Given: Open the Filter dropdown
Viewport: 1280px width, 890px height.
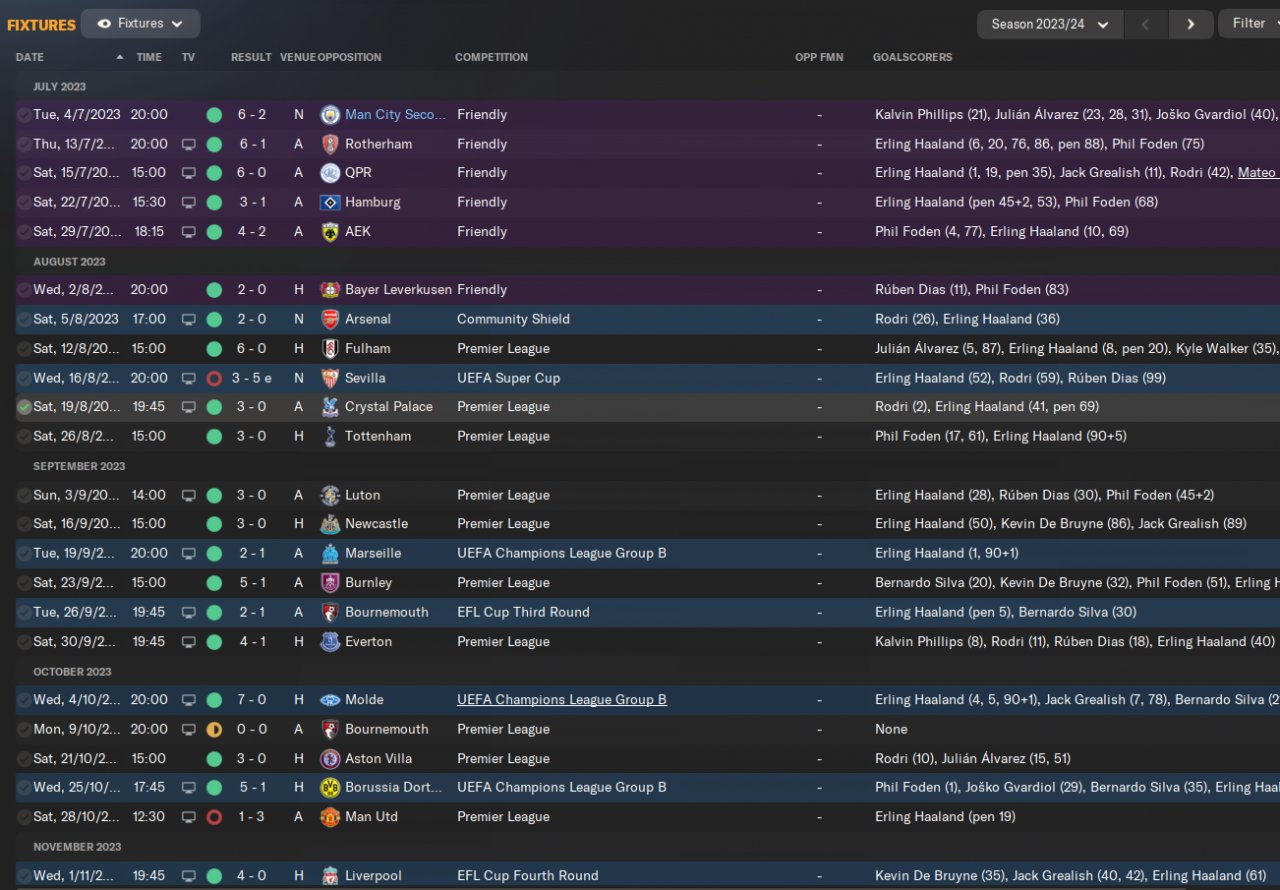Looking at the screenshot, I should pyautogui.click(x=1249, y=24).
